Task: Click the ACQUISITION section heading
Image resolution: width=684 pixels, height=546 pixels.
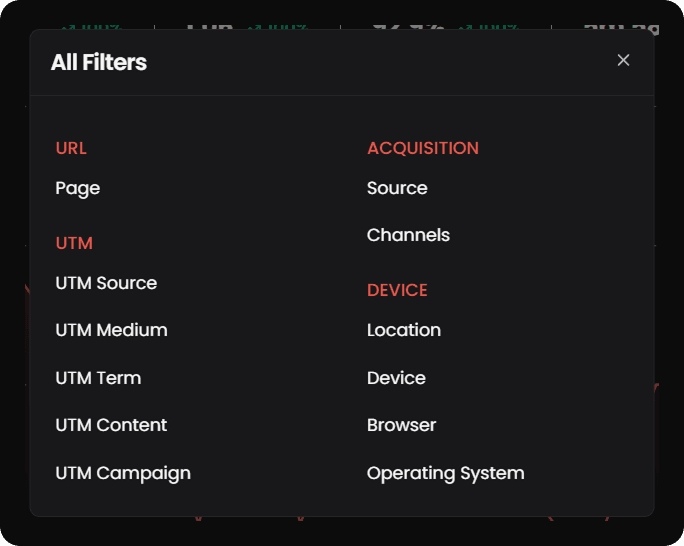Action: (423, 148)
